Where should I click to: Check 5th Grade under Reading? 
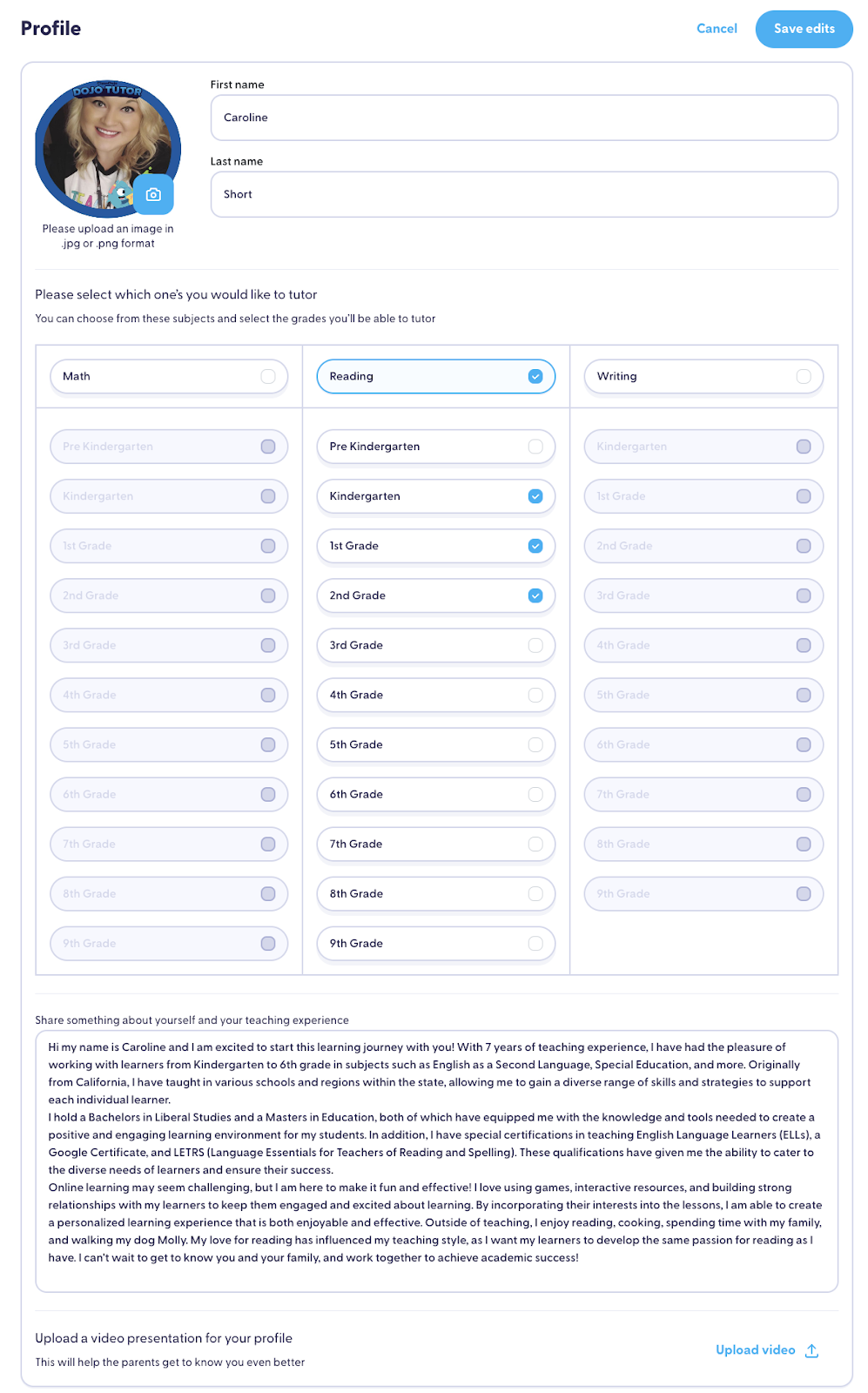pyautogui.click(x=535, y=744)
